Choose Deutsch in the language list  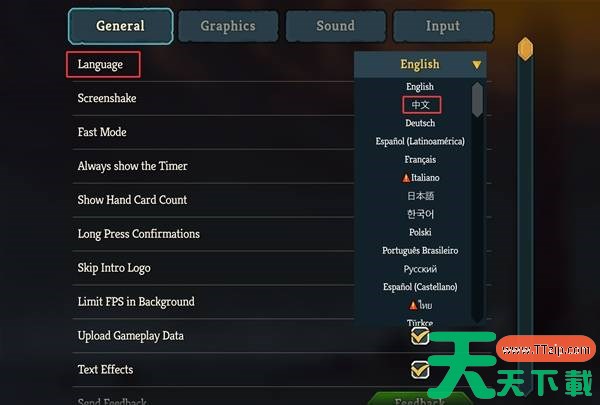(x=420, y=123)
